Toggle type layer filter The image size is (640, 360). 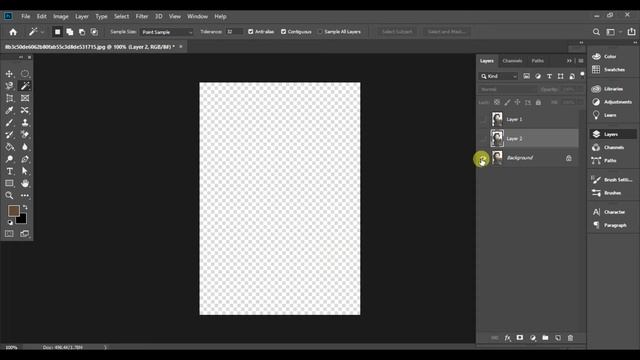click(549, 76)
